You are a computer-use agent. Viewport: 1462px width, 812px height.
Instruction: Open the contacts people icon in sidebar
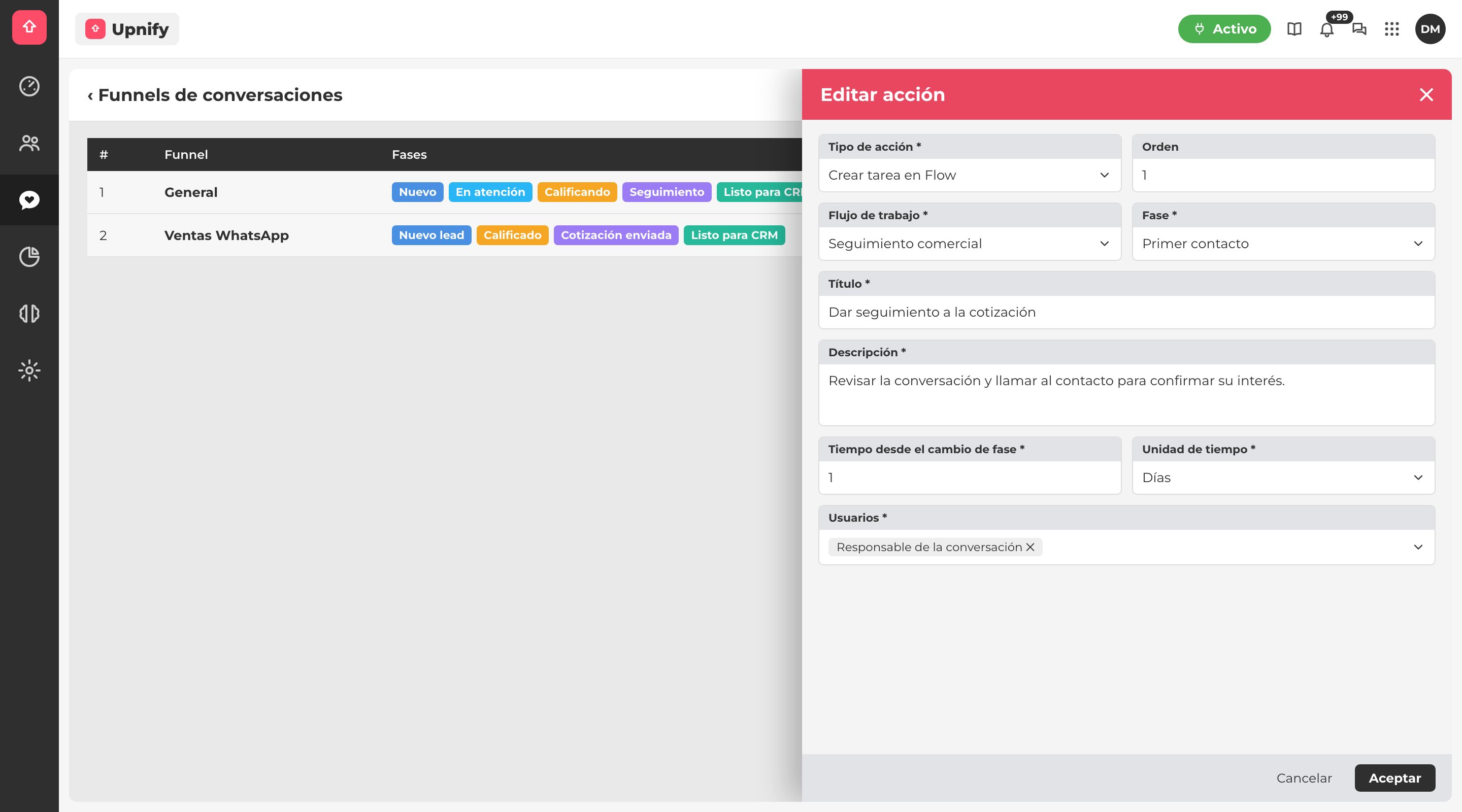point(29,143)
